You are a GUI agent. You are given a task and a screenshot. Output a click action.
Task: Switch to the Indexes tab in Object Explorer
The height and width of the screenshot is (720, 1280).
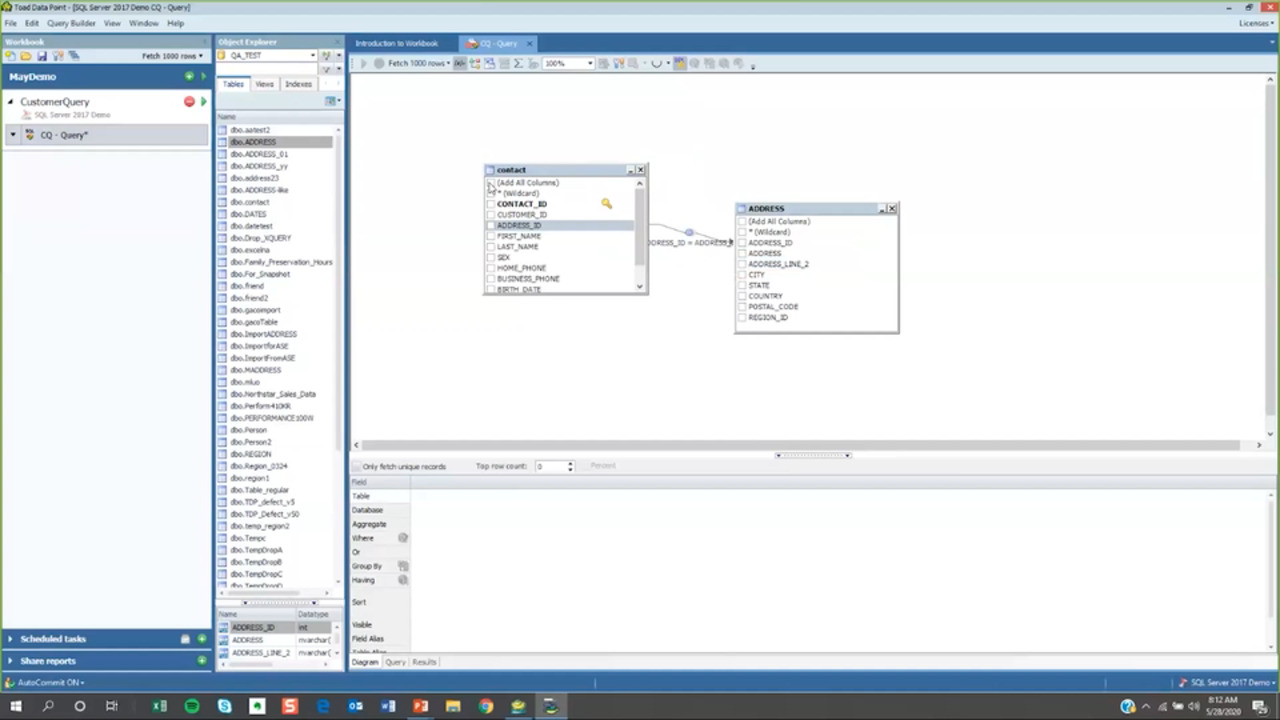pos(298,84)
